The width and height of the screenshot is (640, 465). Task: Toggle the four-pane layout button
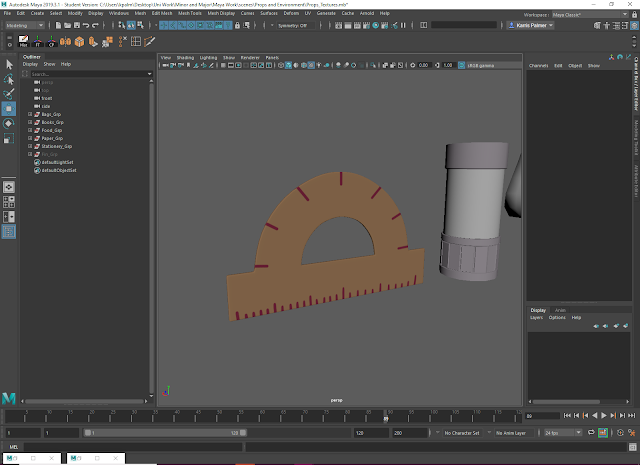[x=9, y=200]
